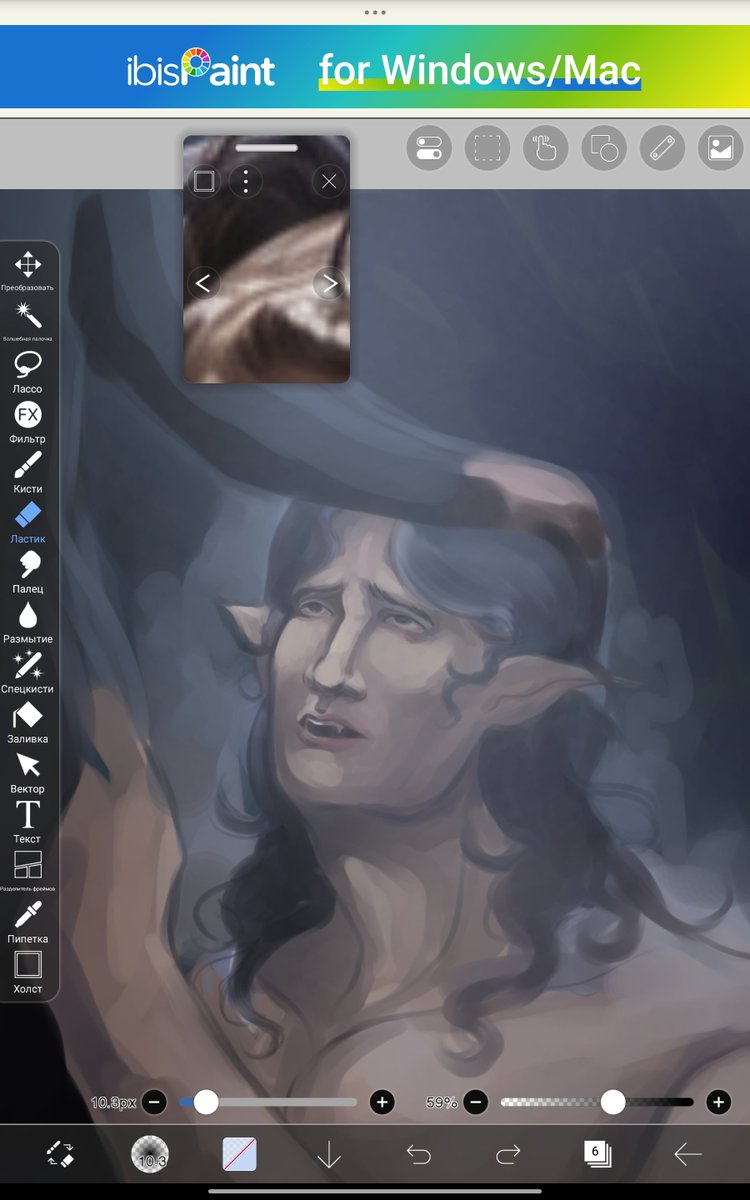750x1200 pixels.
Task: Open the layers panel showing 6
Action: (x=597, y=1155)
